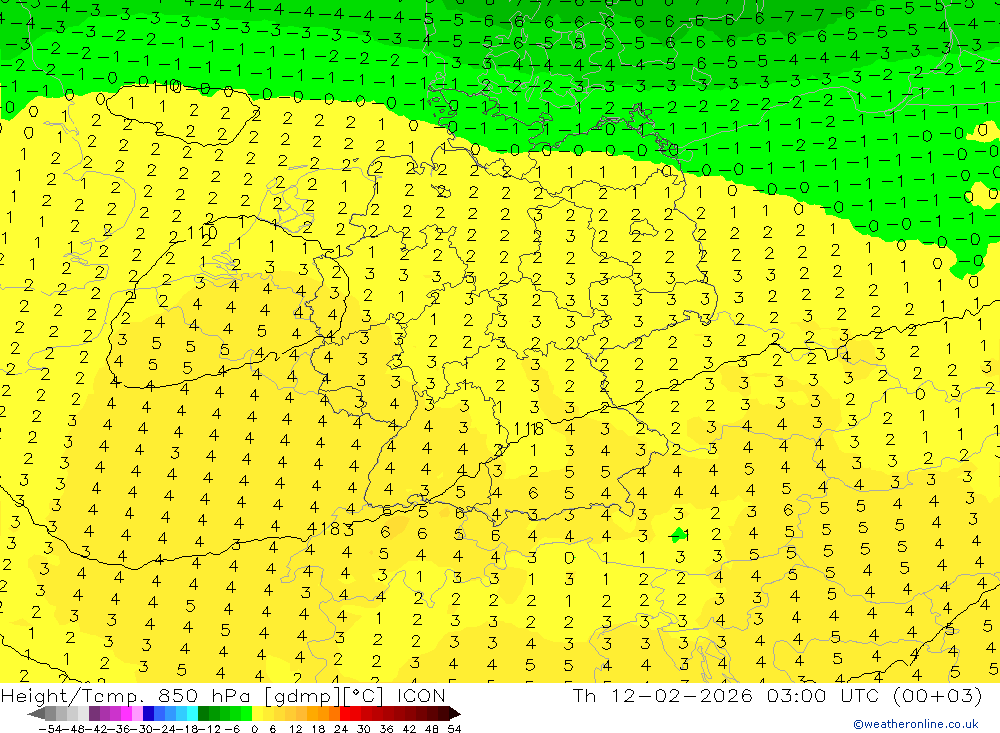Click the '110' contour label on the map
Viewport: 1000px width, 733px height.
[202, 233]
